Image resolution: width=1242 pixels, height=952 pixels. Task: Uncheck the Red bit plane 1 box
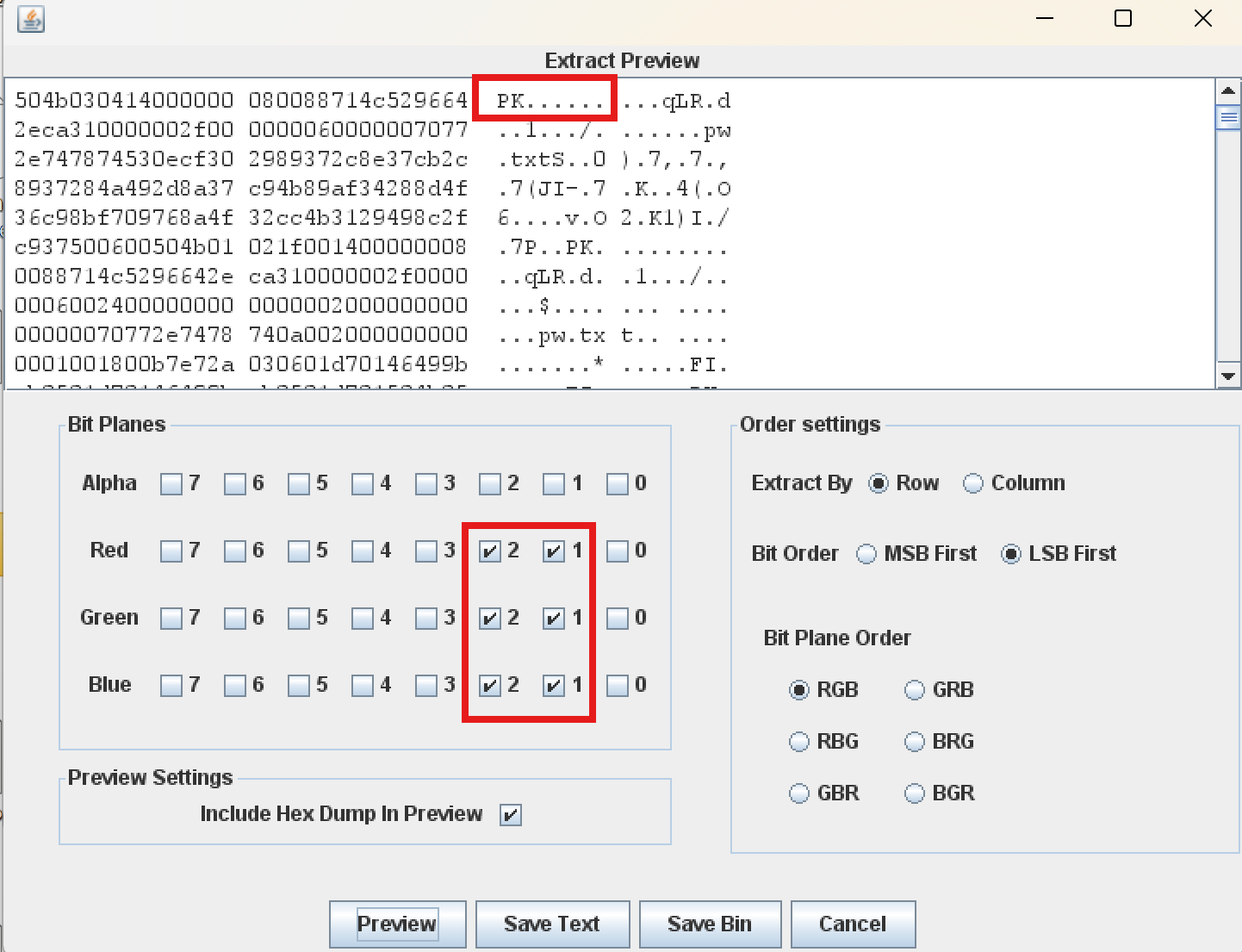coord(554,551)
